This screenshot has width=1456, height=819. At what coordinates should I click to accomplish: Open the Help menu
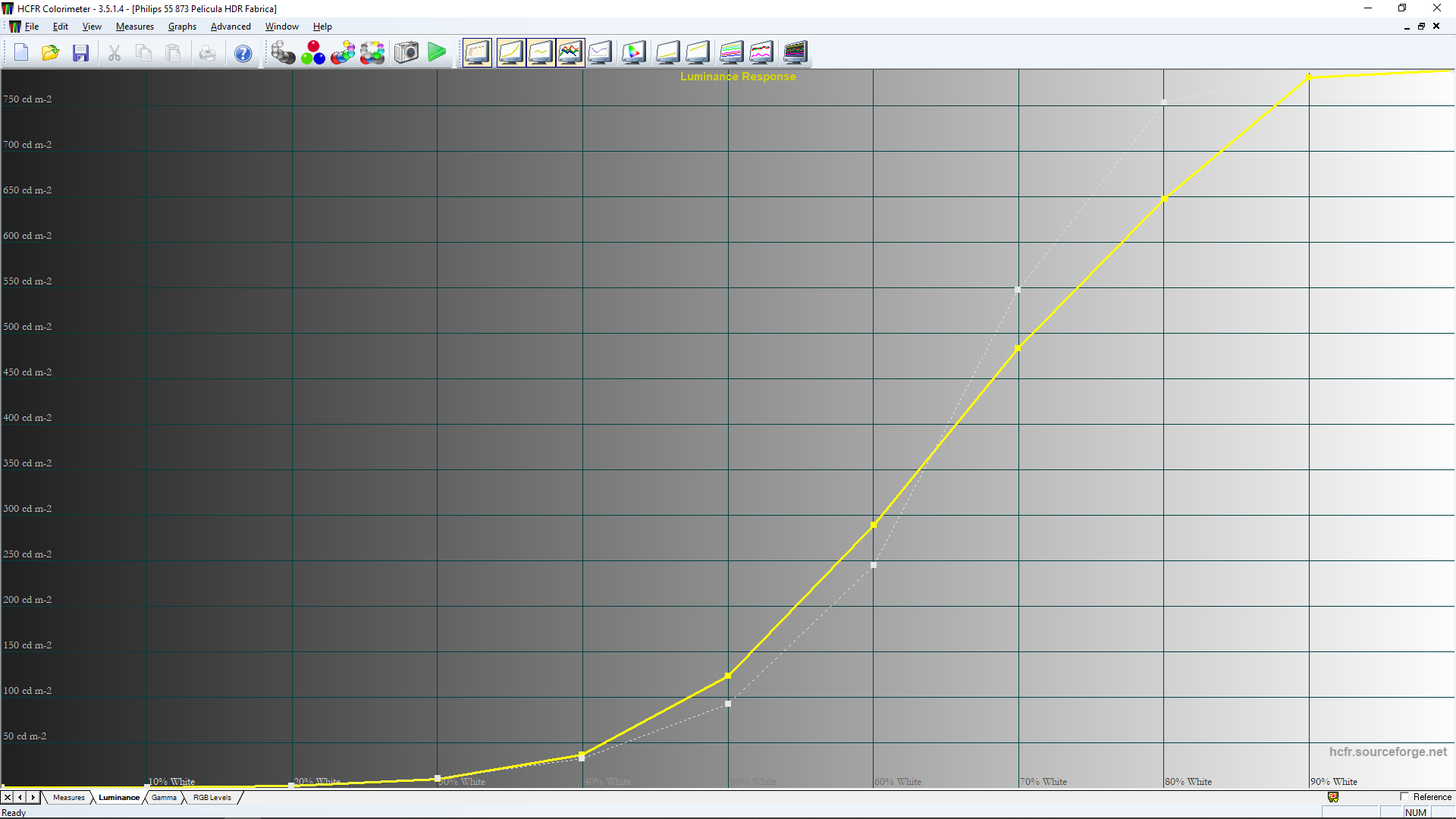322,27
